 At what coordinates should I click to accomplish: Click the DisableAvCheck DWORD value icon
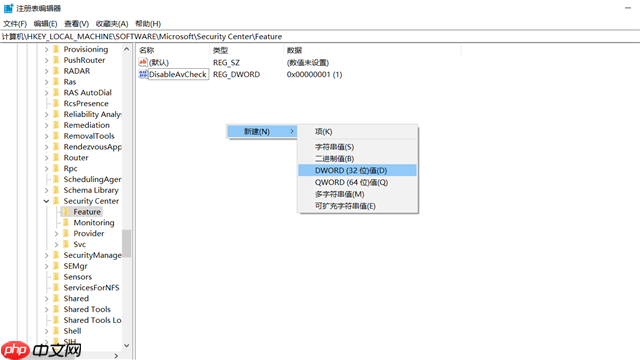point(143,74)
